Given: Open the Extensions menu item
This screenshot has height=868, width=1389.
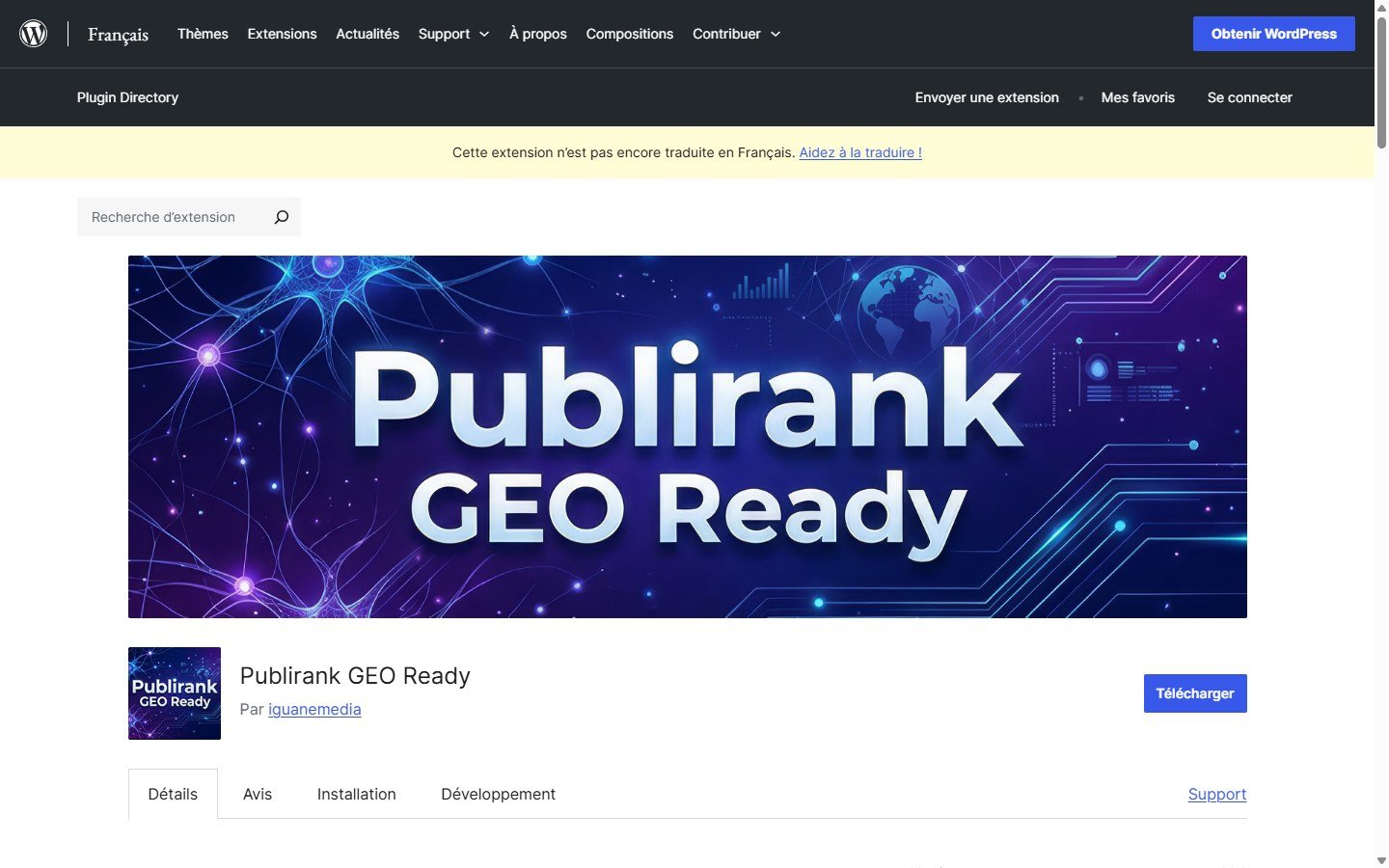Looking at the screenshot, I should pos(282,34).
